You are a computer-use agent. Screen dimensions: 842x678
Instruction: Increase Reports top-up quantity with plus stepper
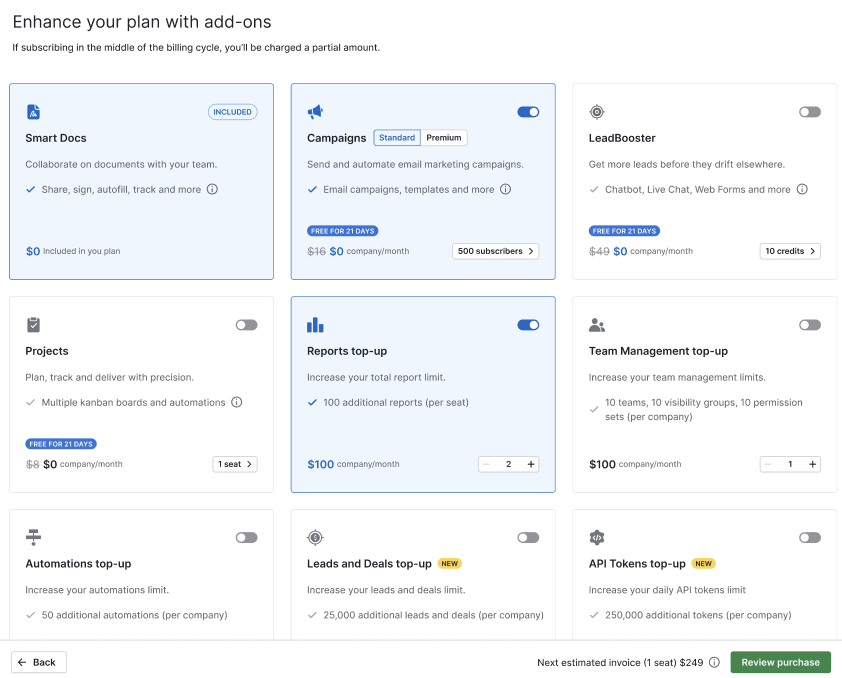531,464
